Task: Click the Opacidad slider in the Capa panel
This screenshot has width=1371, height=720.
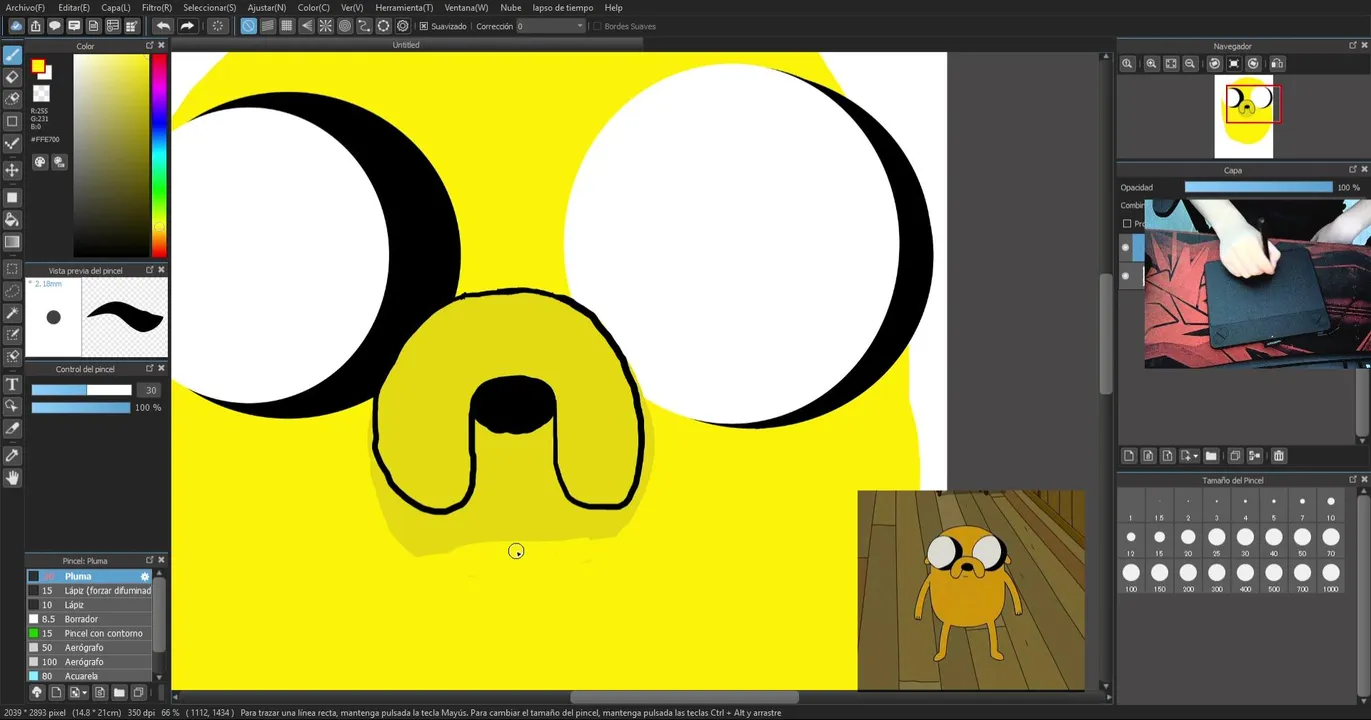Action: [x=1258, y=187]
